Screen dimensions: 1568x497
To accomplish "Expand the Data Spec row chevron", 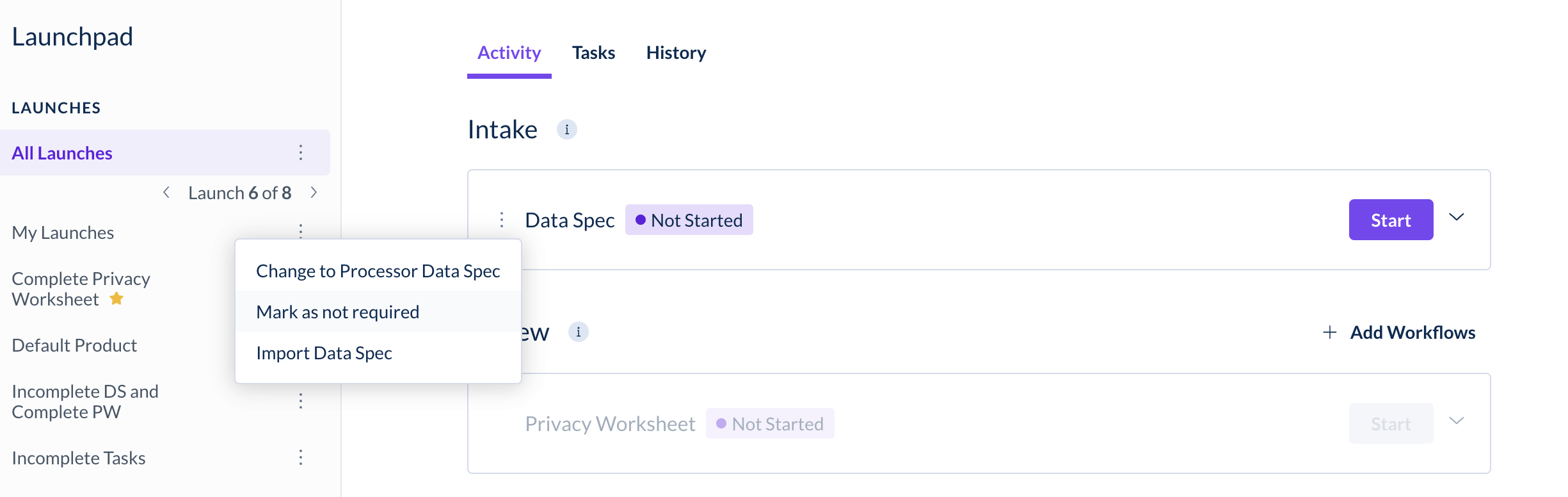I will [1457, 218].
